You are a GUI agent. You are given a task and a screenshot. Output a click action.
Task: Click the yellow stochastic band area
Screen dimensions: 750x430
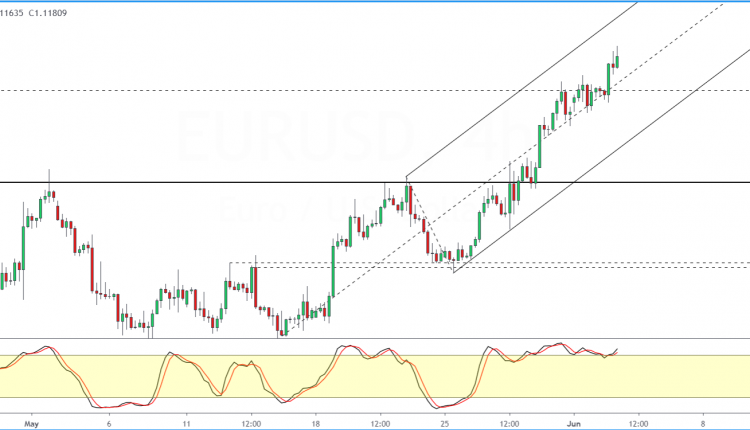(375, 376)
